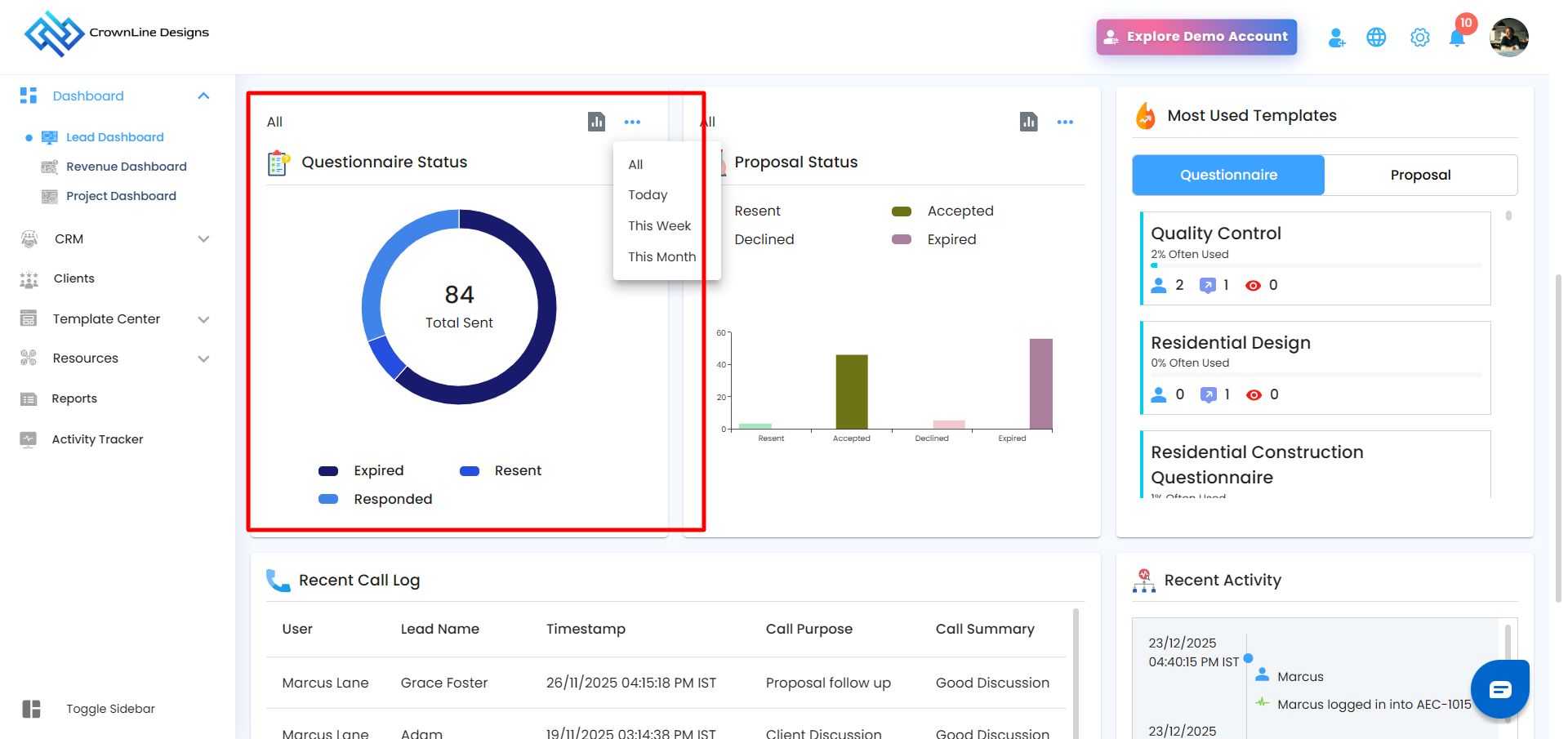Collapse the Dashboard sidebar section

click(x=203, y=96)
